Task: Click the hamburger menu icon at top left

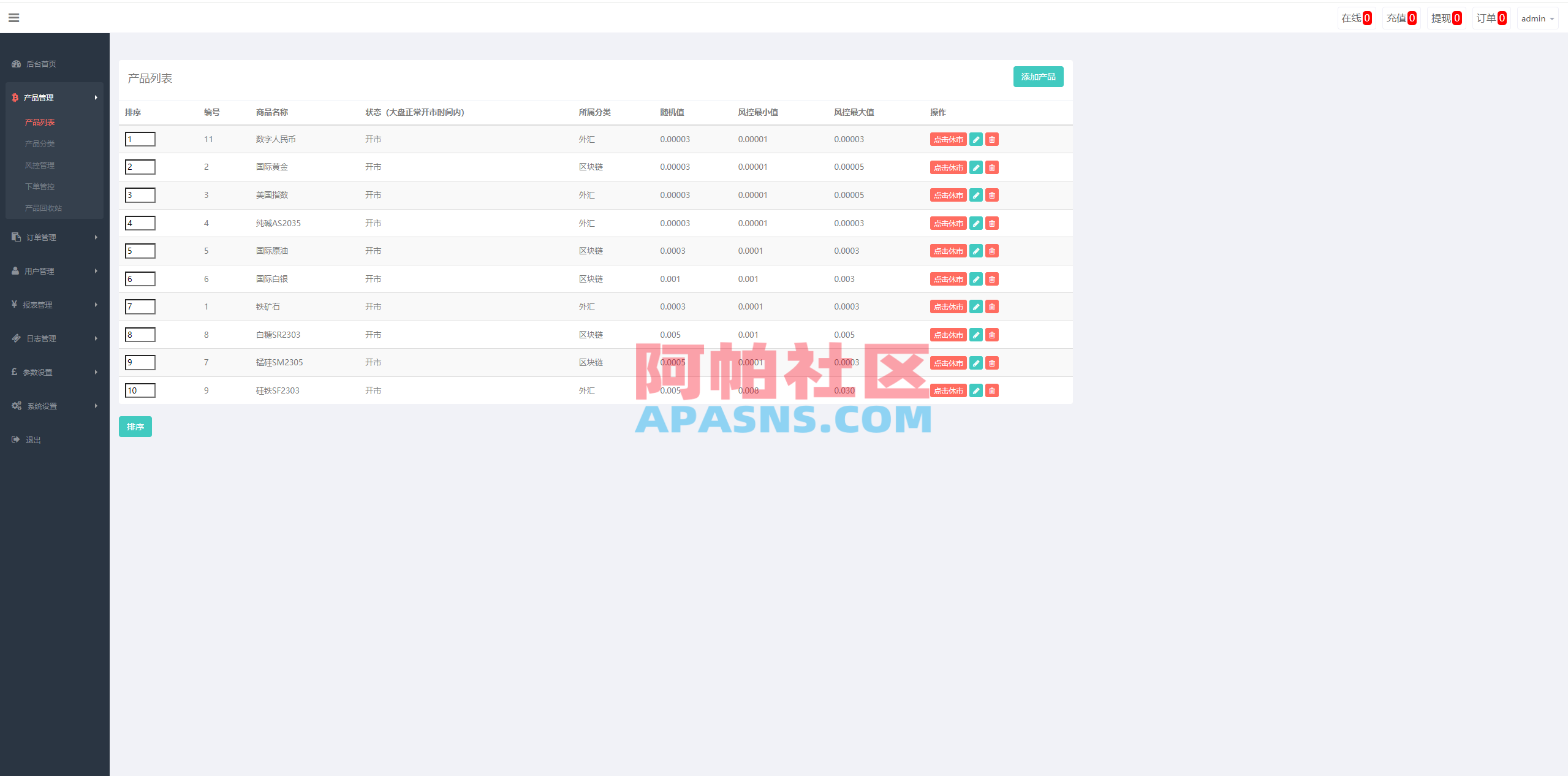Action: [x=13, y=17]
